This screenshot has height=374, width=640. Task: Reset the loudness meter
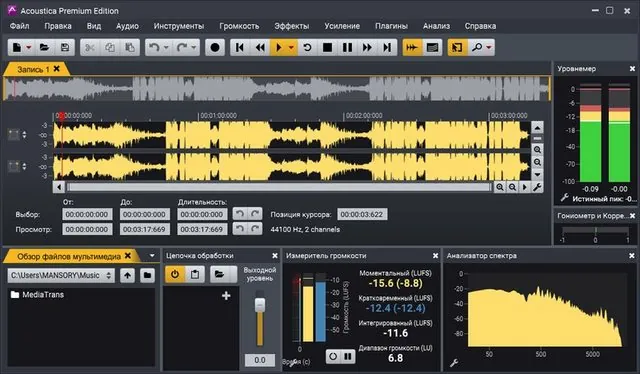click(x=333, y=356)
